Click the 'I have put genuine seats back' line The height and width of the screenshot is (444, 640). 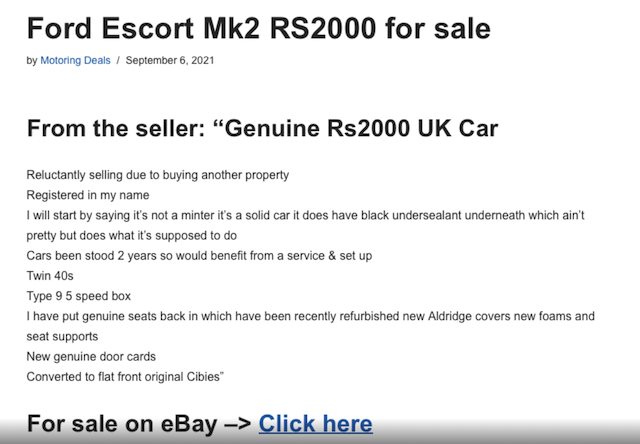click(x=310, y=316)
